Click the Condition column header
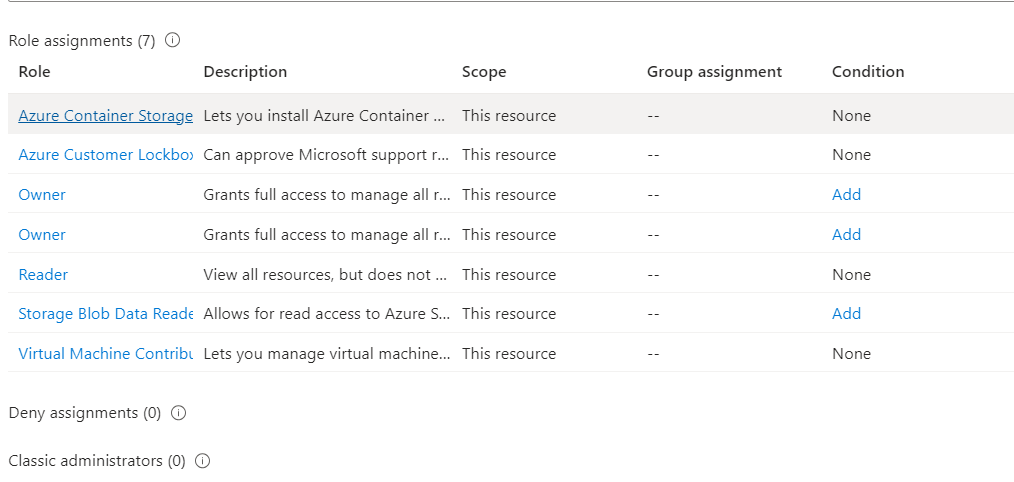The width and height of the screenshot is (1014, 482). click(x=868, y=72)
